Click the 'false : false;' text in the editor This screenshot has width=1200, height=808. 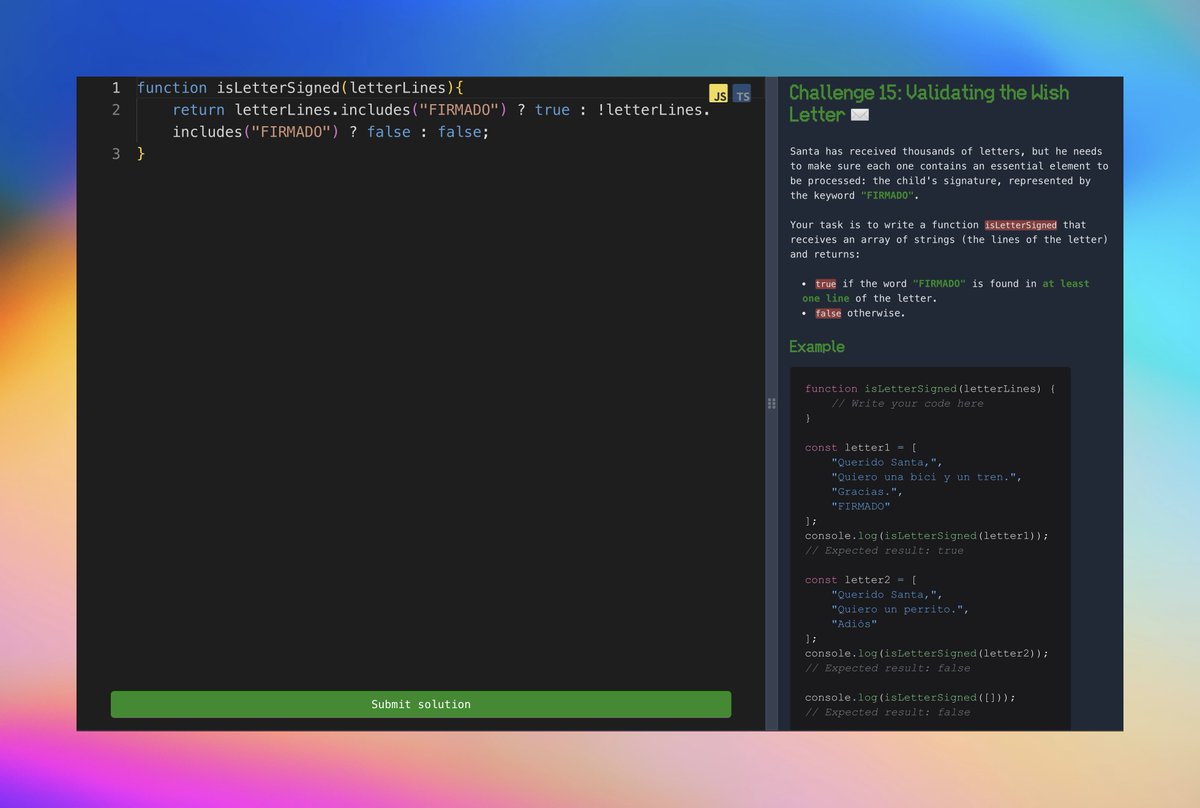(428, 132)
